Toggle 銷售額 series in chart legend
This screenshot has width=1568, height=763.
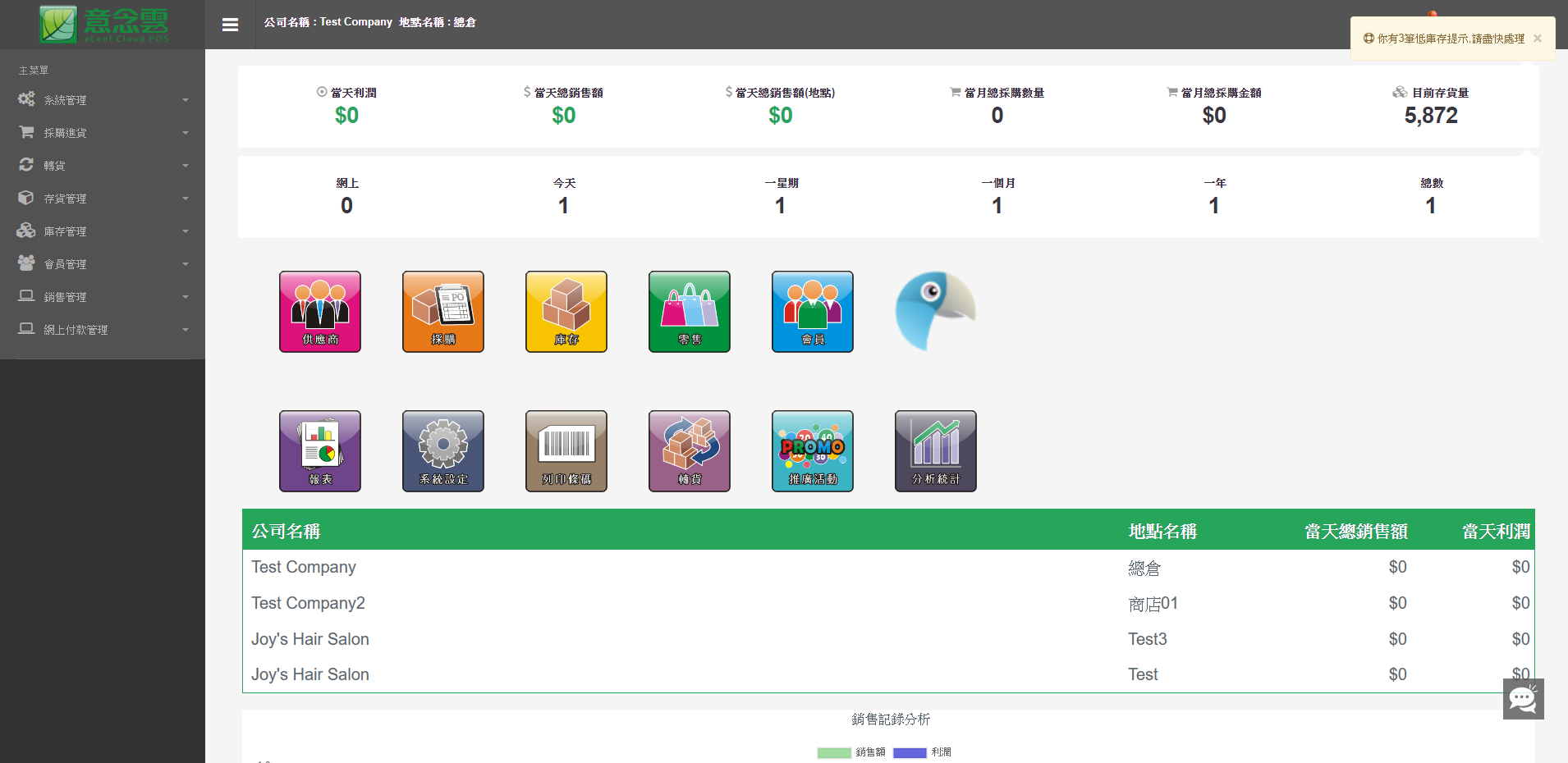click(851, 752)
